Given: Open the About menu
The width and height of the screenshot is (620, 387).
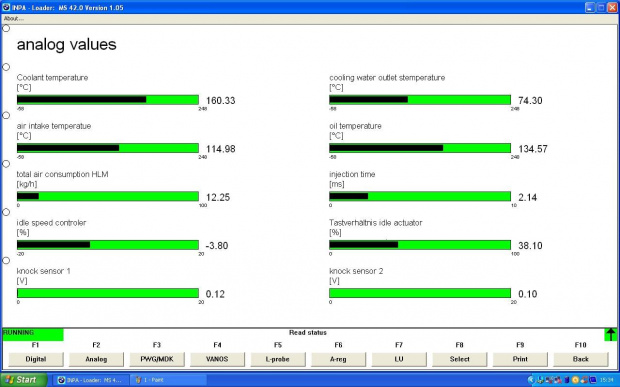Looking at the screenshot, I should pyautogui.click(x=14, y=19).
